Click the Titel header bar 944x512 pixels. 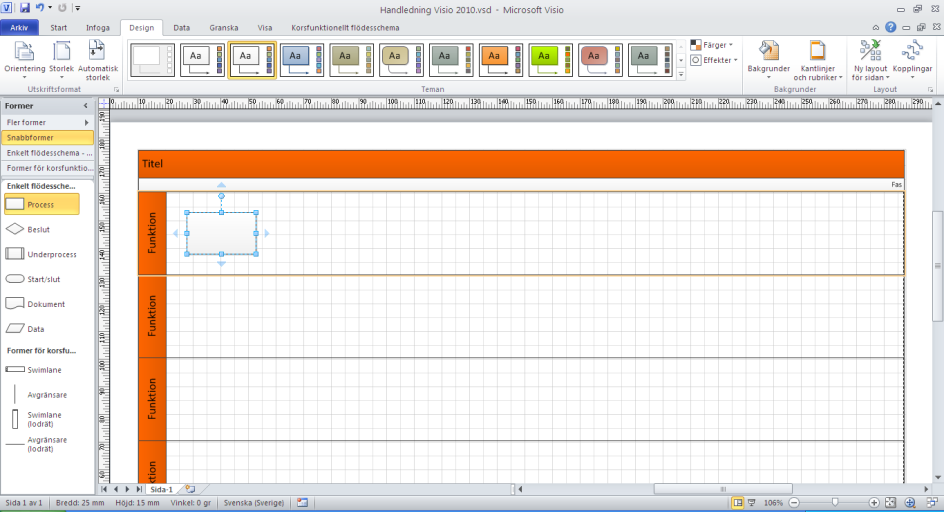point(521,164)
